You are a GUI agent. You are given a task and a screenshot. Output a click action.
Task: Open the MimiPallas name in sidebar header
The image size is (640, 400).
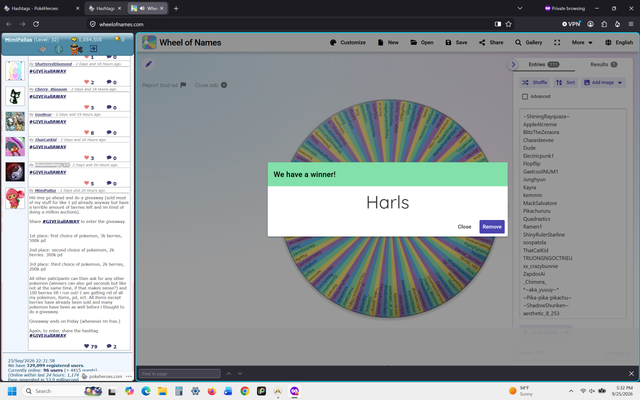pos(18,40)
